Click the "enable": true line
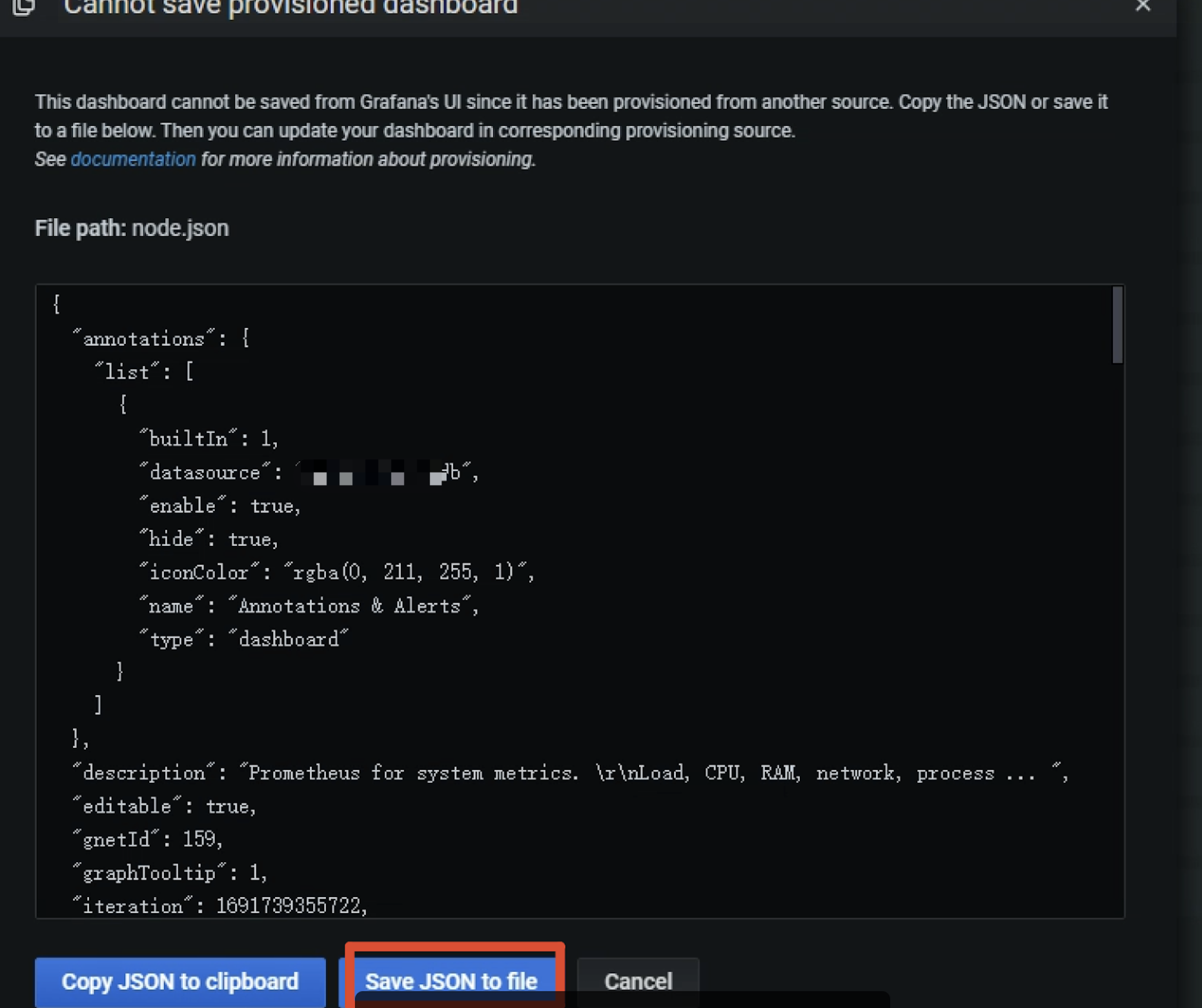This screenshot has height=1008, width=1202. [x=220, y=505]
